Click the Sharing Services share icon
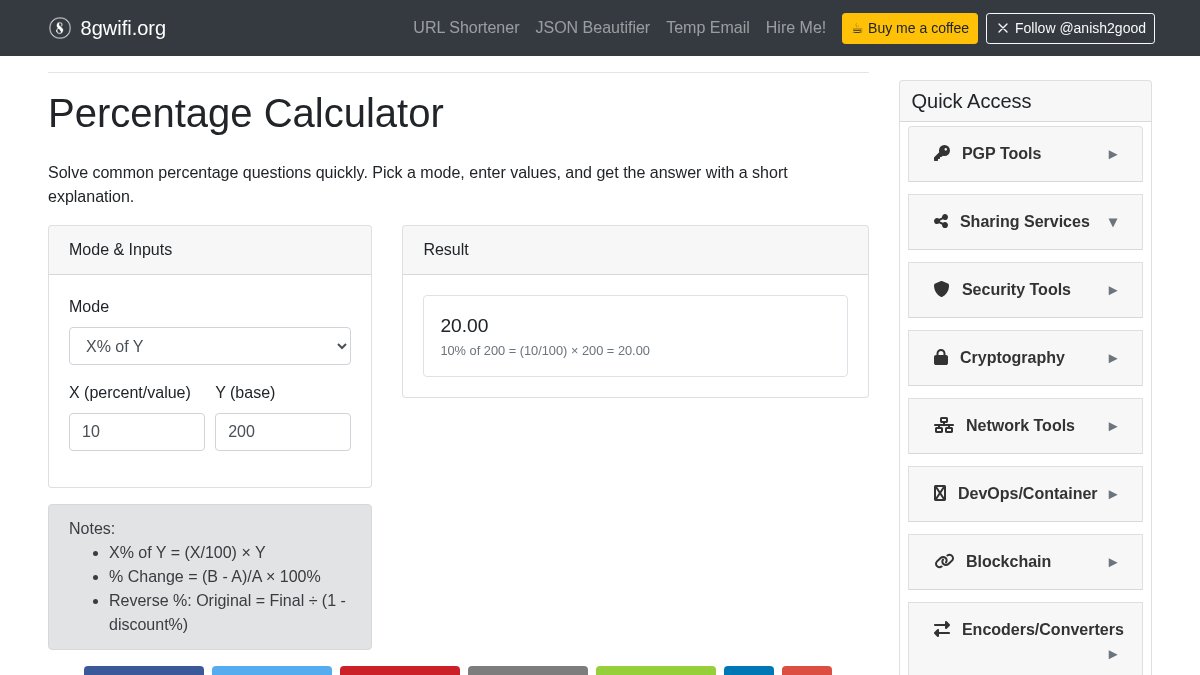Viewport: 1200px width, 675px height. (x=941, y=221)
